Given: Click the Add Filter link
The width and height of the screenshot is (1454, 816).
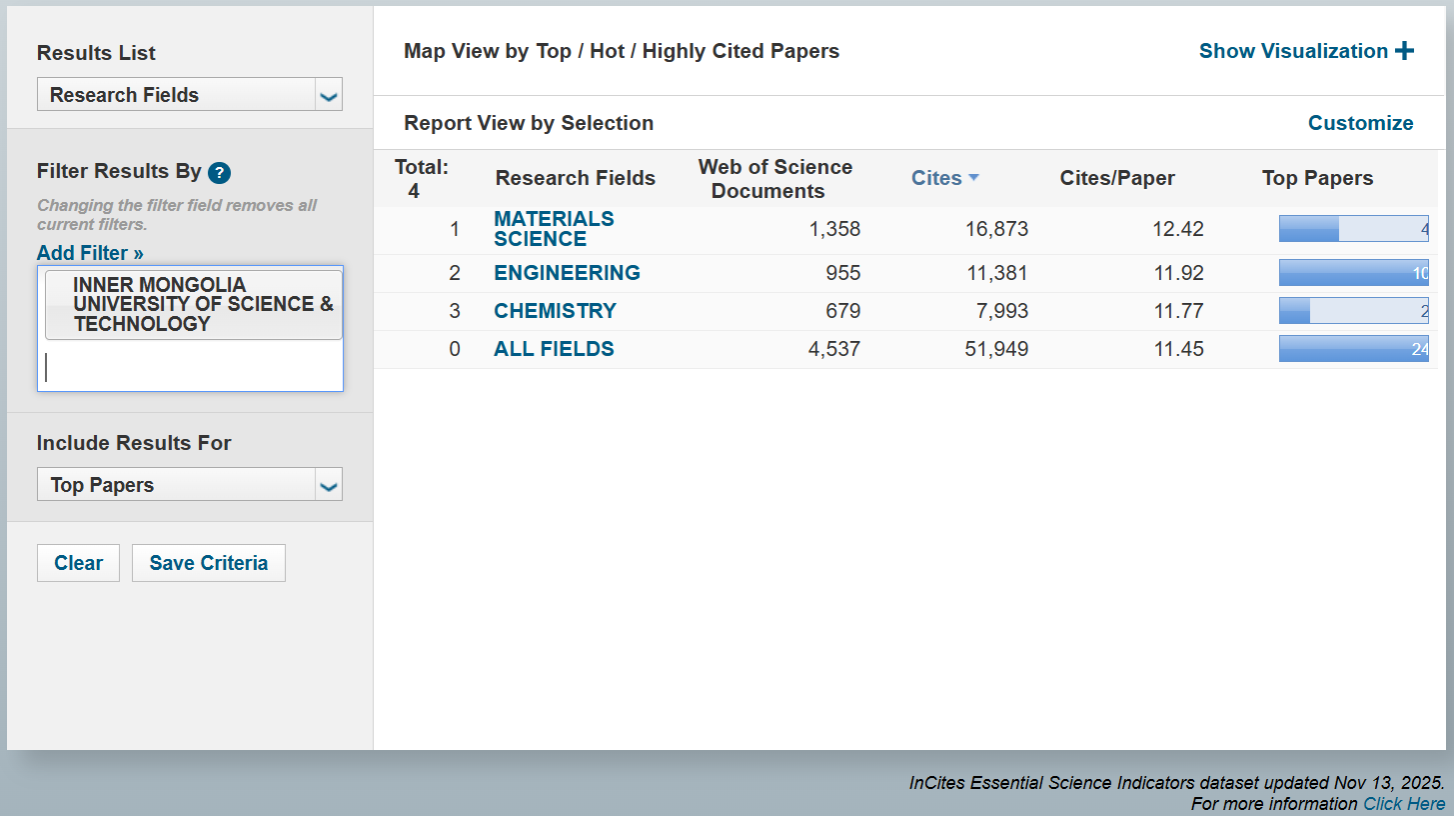Looking at the screenshot, I should coord(90,253).
